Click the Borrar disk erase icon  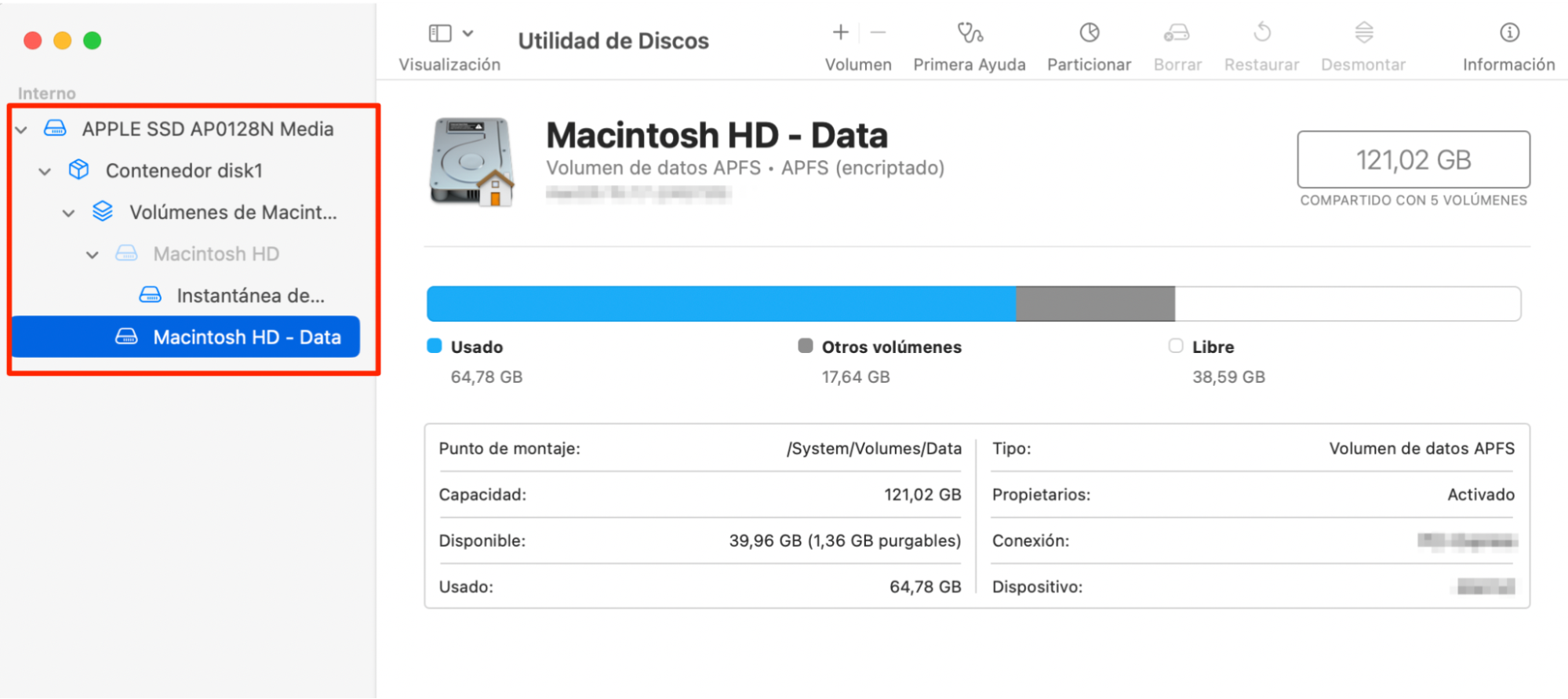coord(1177,32)
